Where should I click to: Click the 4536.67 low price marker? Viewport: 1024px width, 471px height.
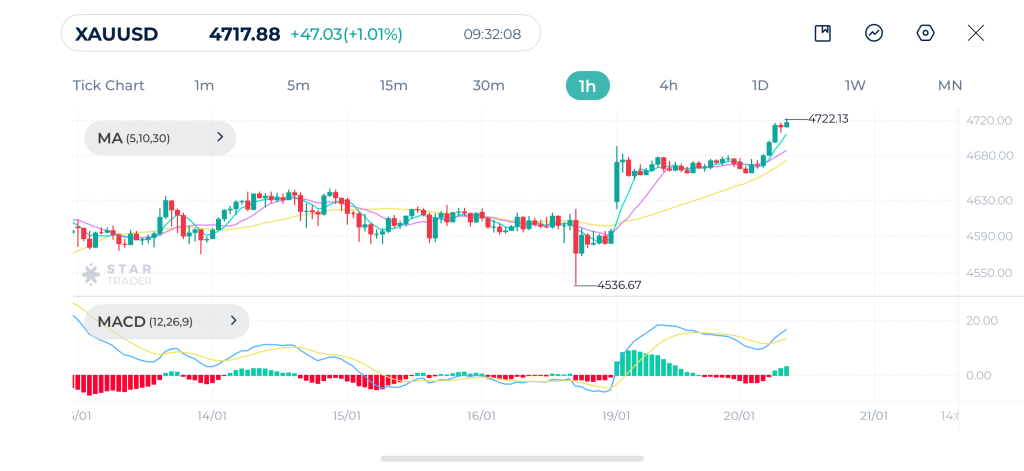tap(619, 285)
